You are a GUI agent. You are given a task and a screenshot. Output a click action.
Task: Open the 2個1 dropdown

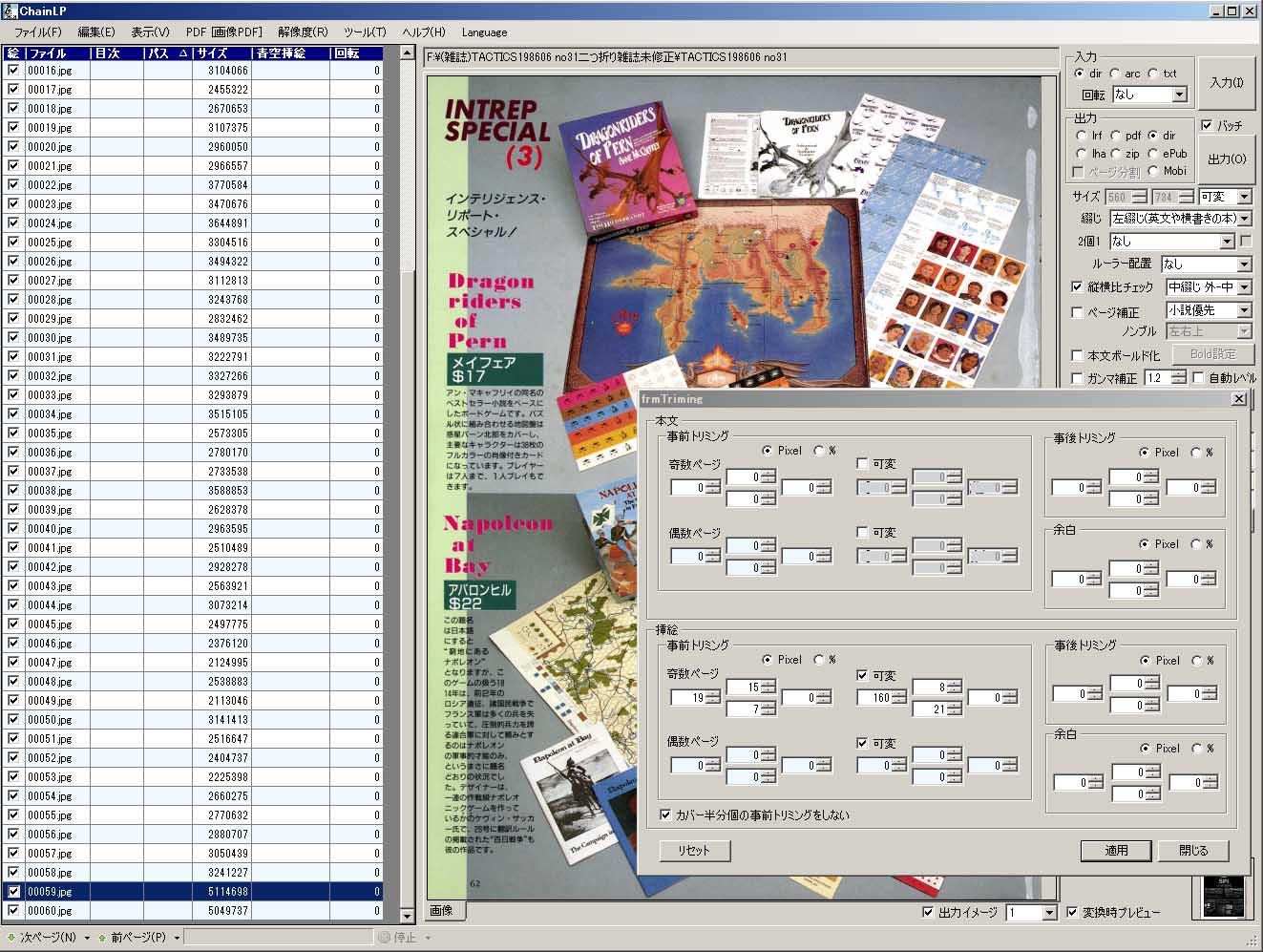[x=1228, y=242]
